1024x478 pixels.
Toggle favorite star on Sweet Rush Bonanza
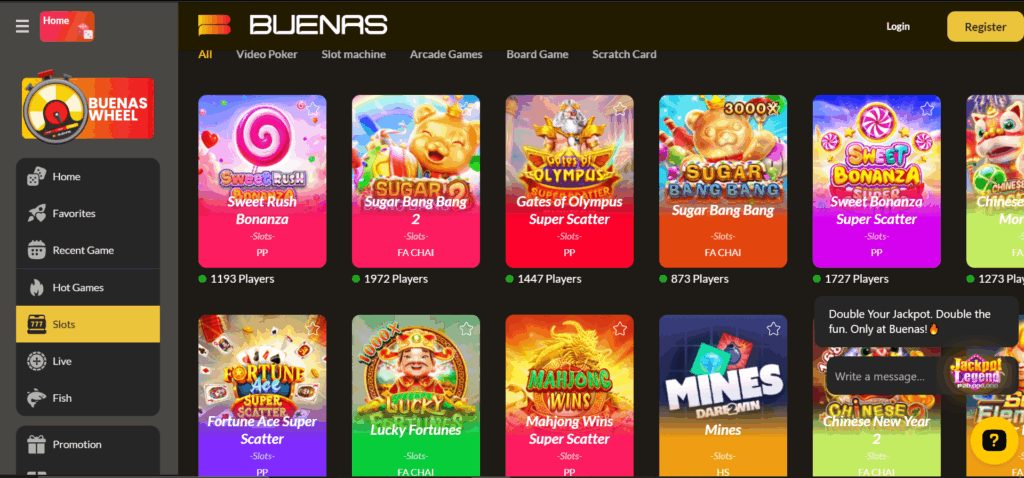click(x=313, y=108)
